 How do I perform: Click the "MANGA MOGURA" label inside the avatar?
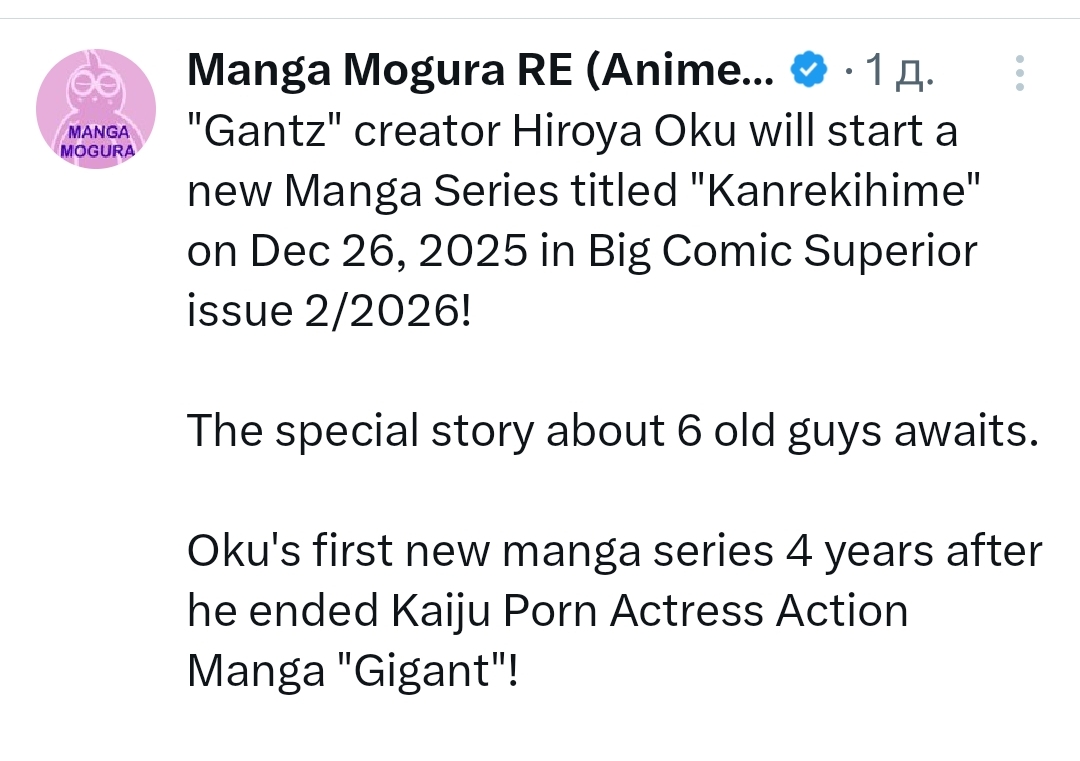(x=96, y=141)
